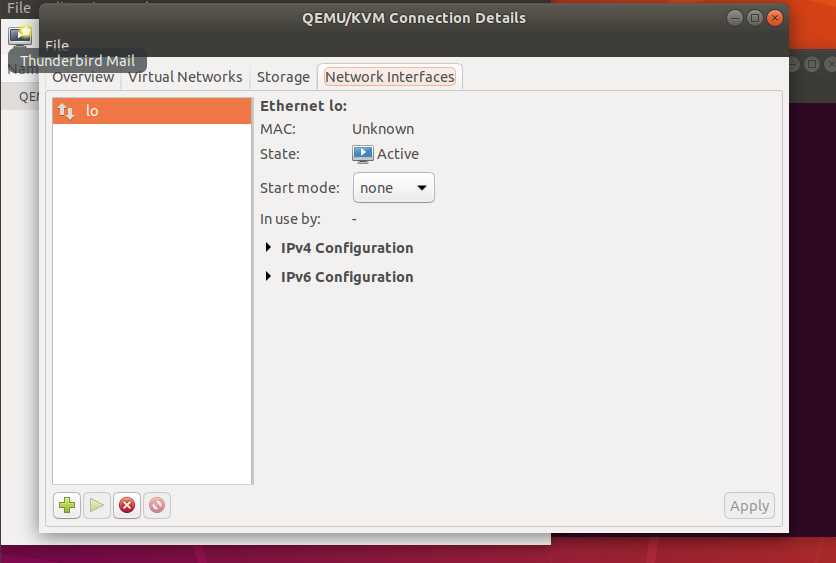Click the 'In use by:' label
Viewport: 836px width, 563px height.
290,219
